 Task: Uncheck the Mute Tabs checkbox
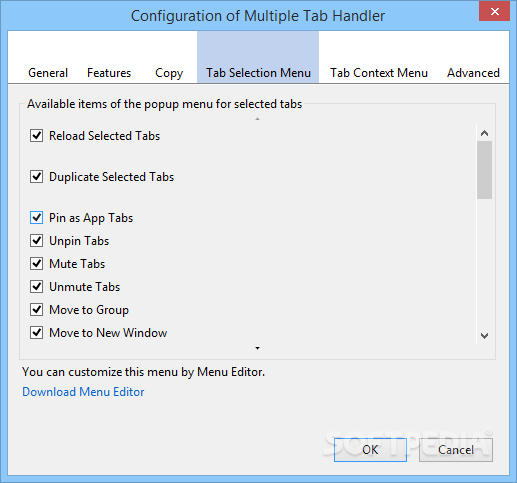[36, 264]
